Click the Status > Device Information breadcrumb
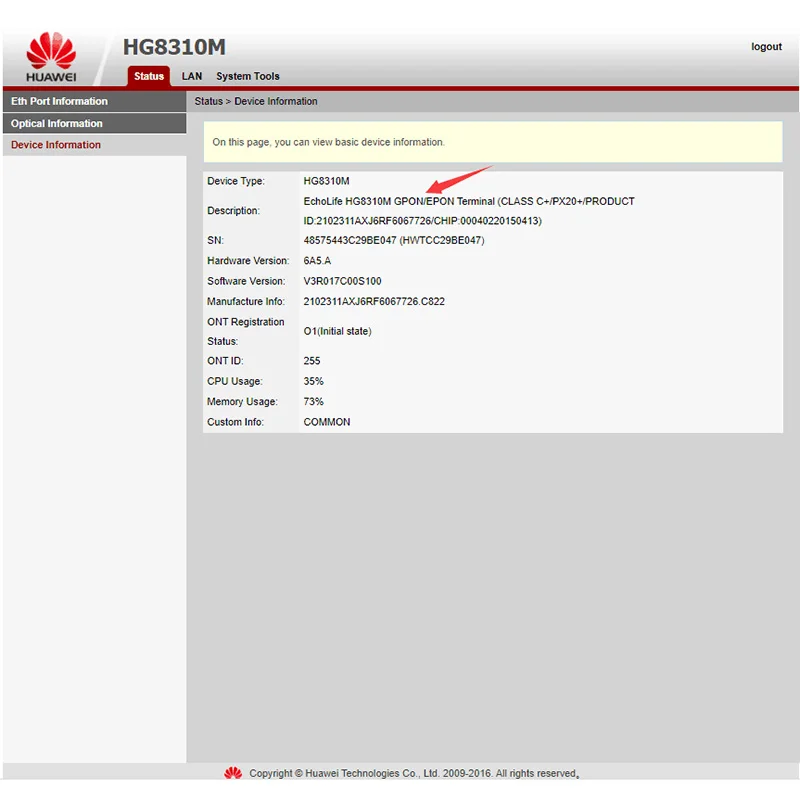 coord(256,101)
